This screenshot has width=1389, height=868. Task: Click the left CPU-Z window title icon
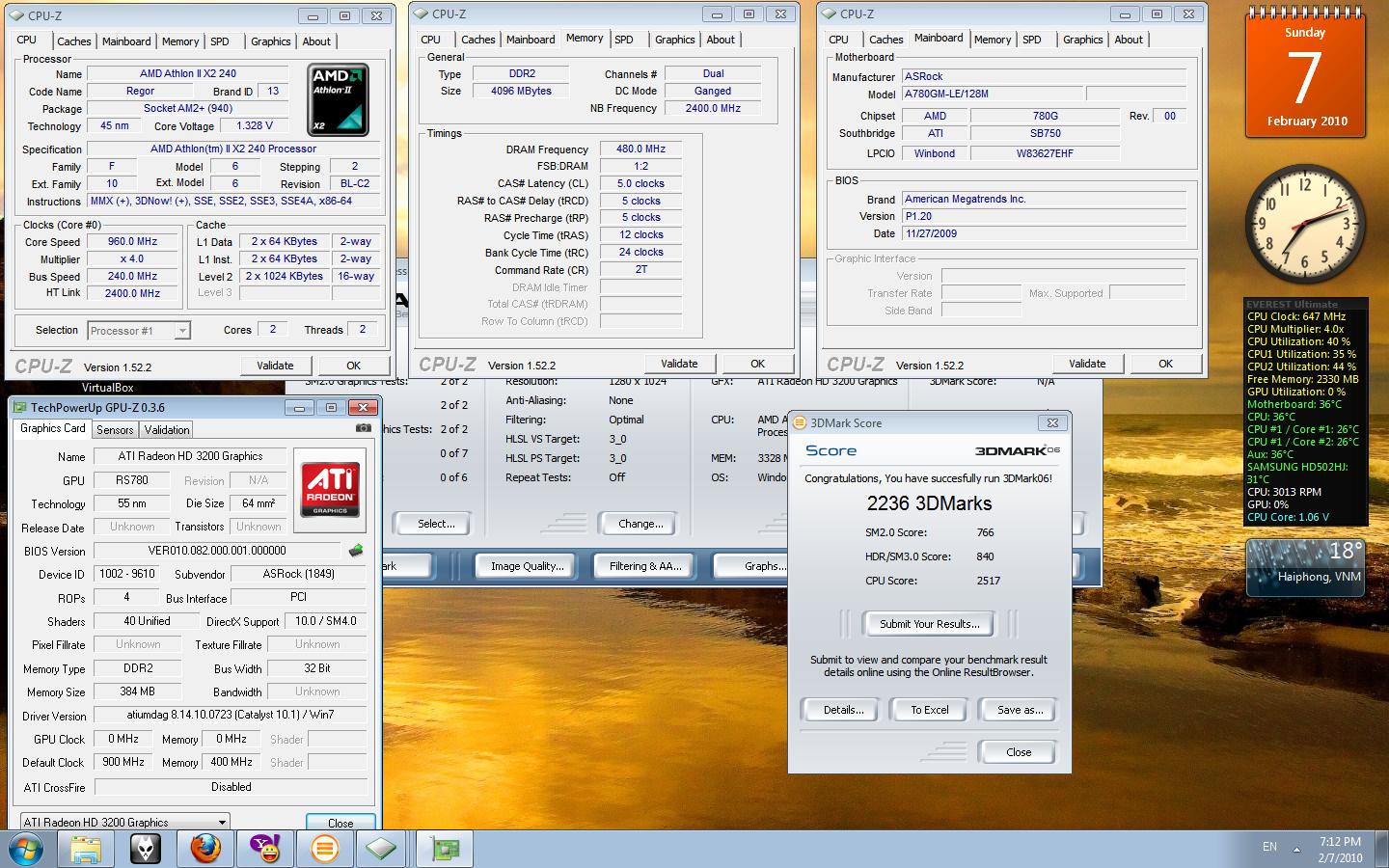coord(16,15)
